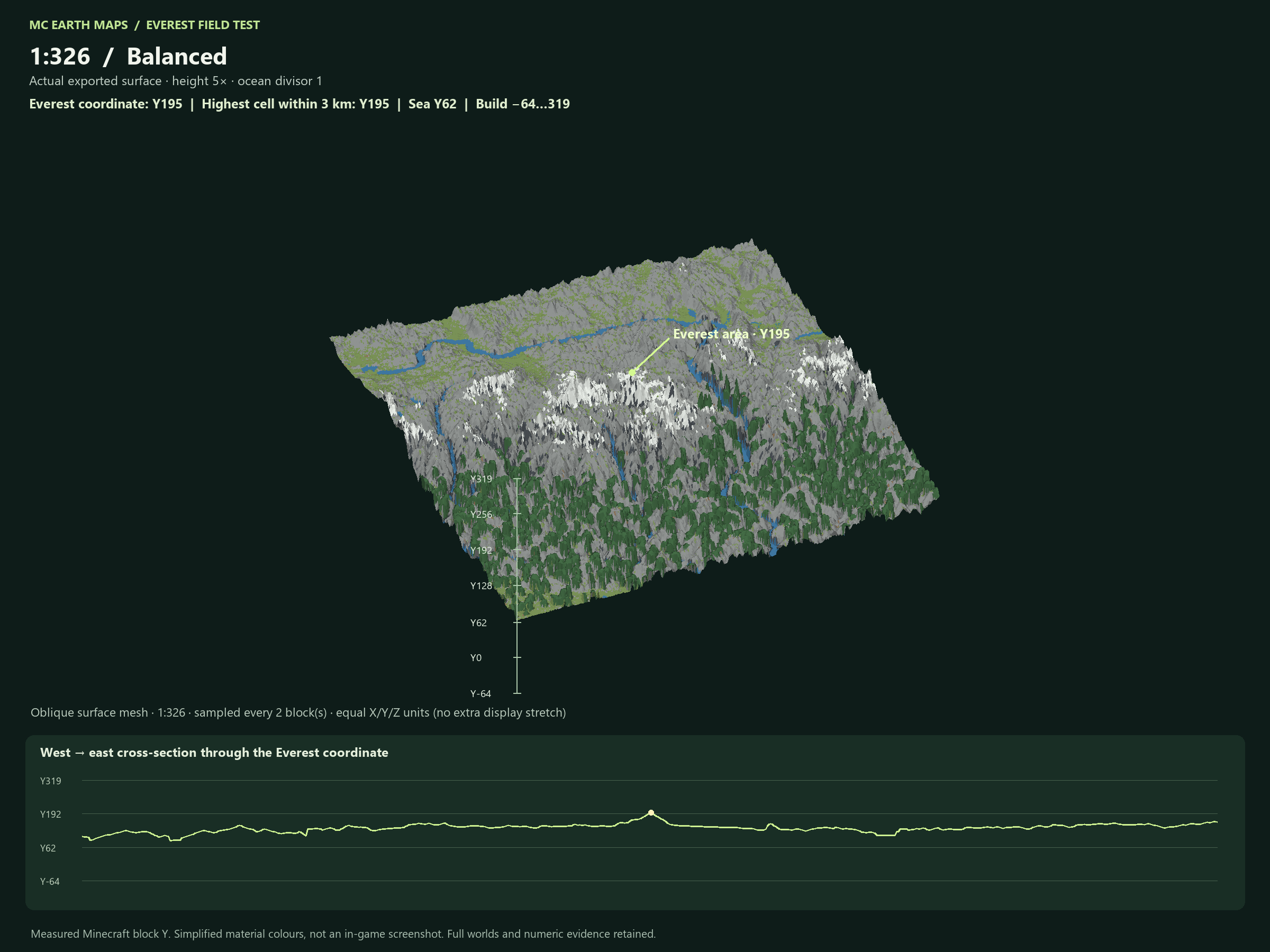Click the 'Build −64…319' summary value
Image resolution: width=1270 pixels, height=952 pixels.
(522, 104)
